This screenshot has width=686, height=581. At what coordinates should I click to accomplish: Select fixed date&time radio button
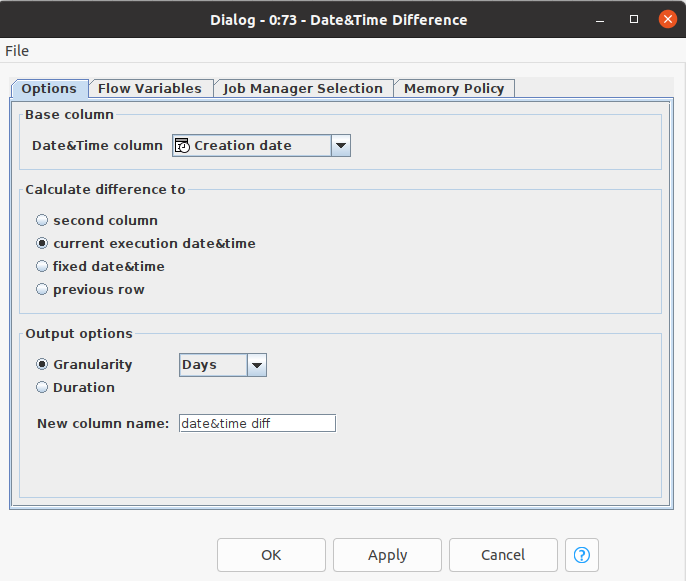[x=42, y=267]
